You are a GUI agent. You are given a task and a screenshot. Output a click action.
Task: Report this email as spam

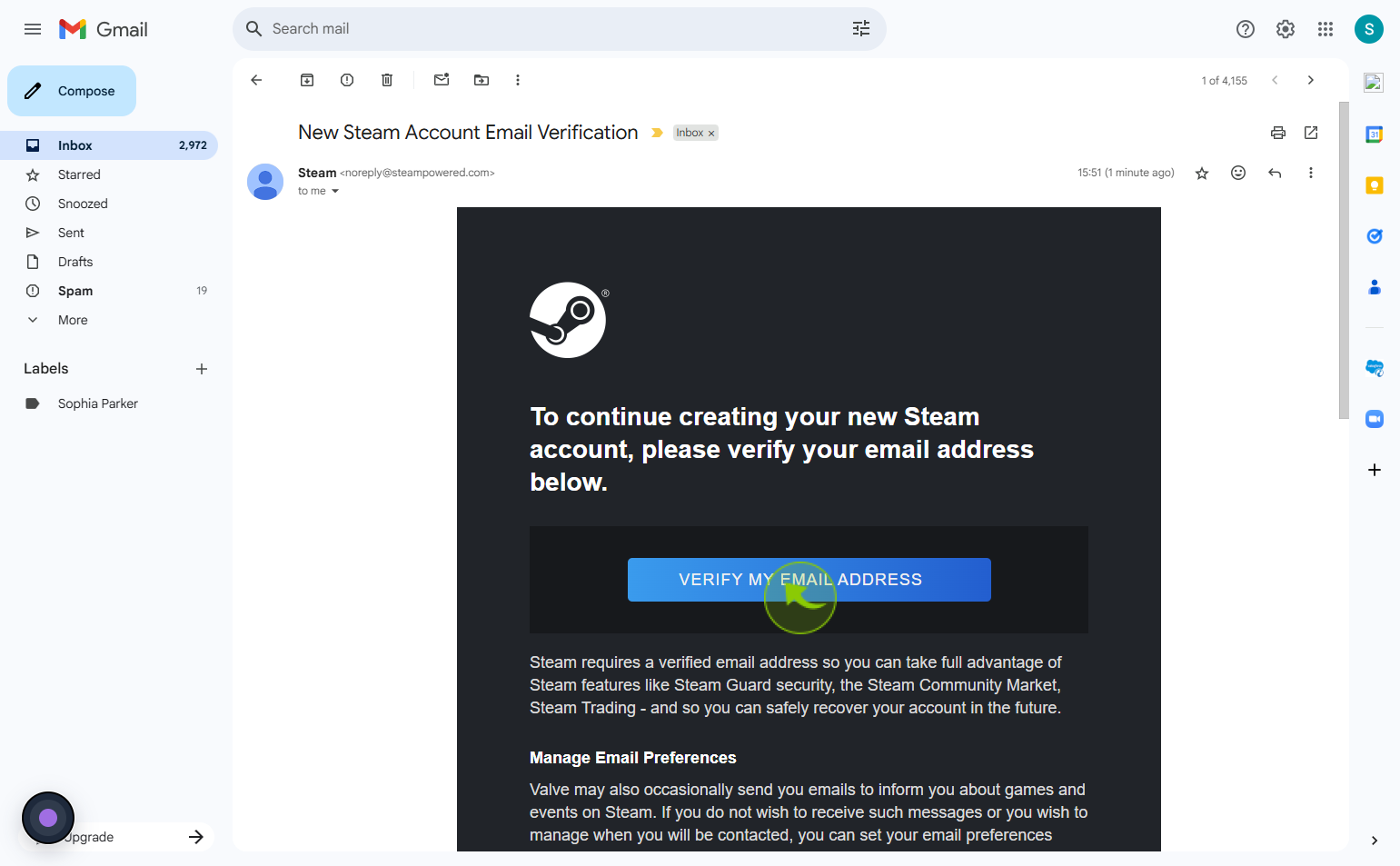coord(347,80)
